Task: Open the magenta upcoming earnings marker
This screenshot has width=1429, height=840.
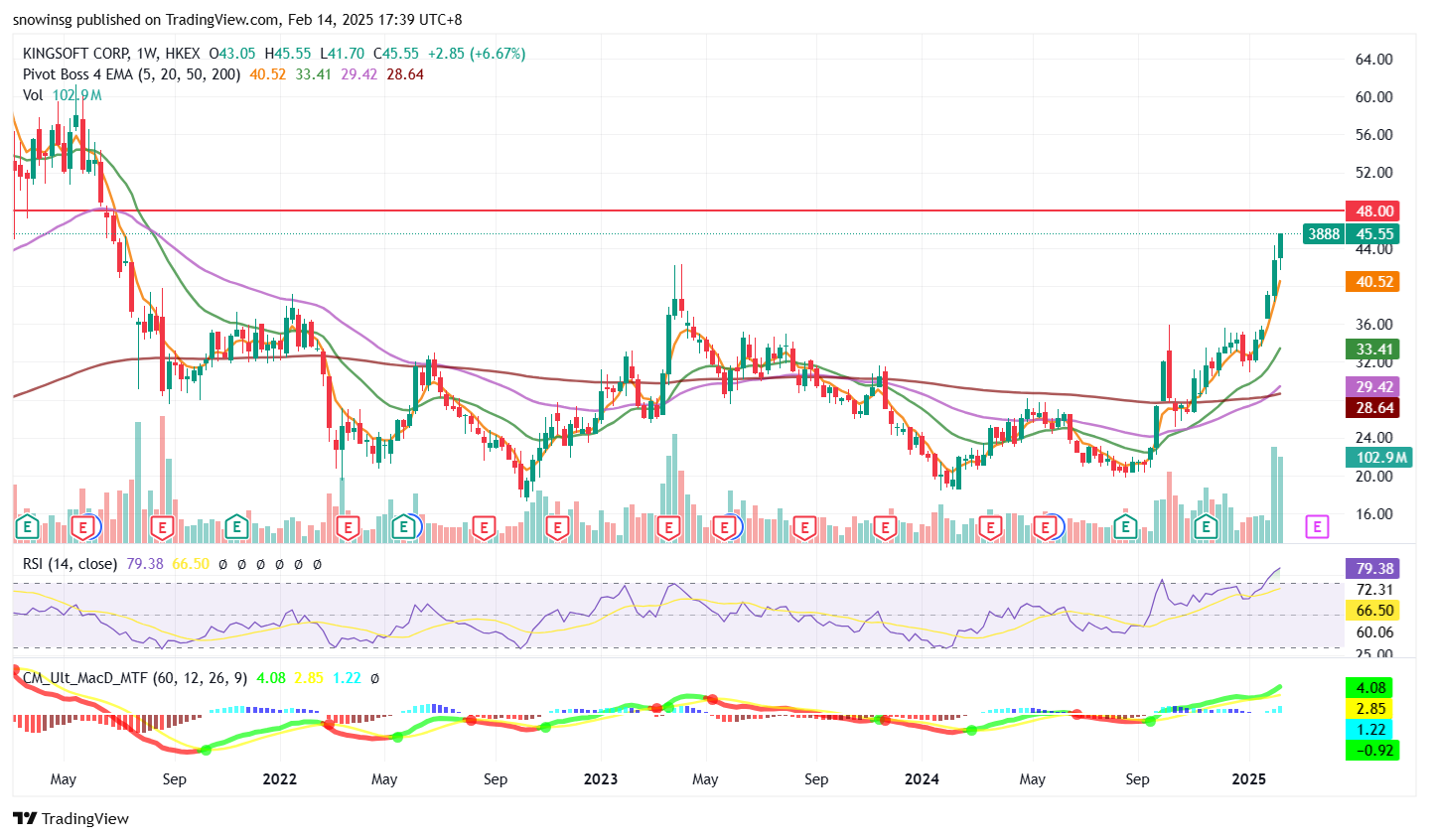Action: click(x=1317, y=526)
